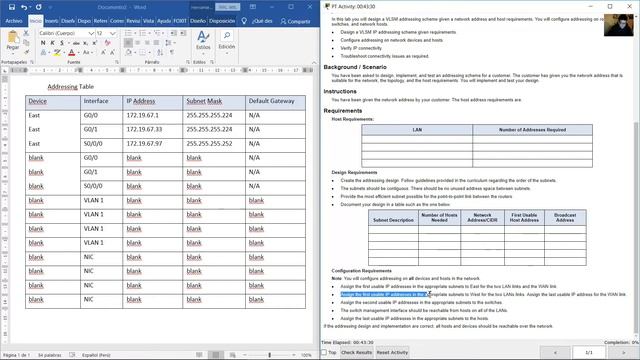Zoom out with the minus button

point(244,355)
